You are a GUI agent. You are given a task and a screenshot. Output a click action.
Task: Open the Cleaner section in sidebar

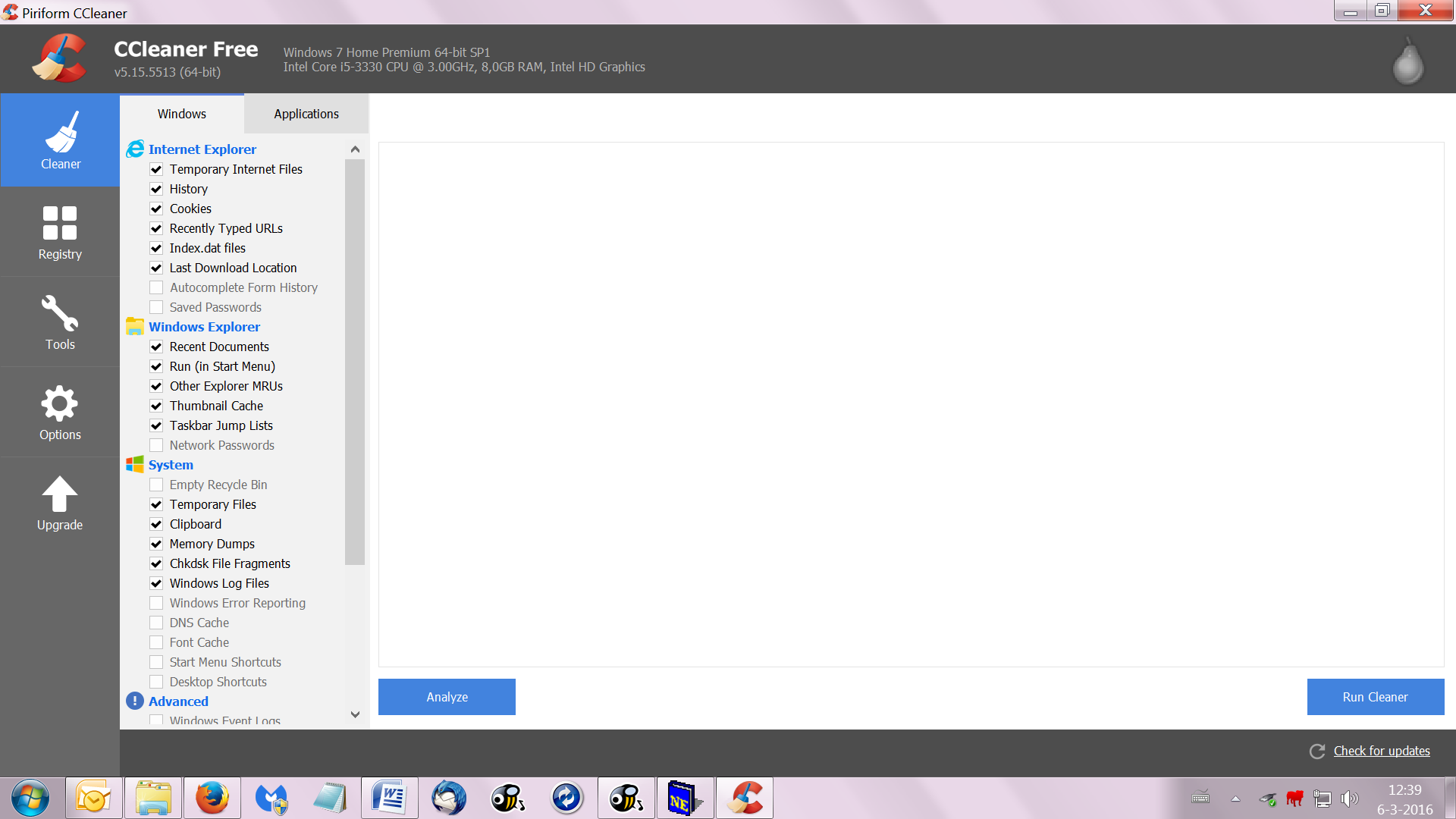(60, 140)
